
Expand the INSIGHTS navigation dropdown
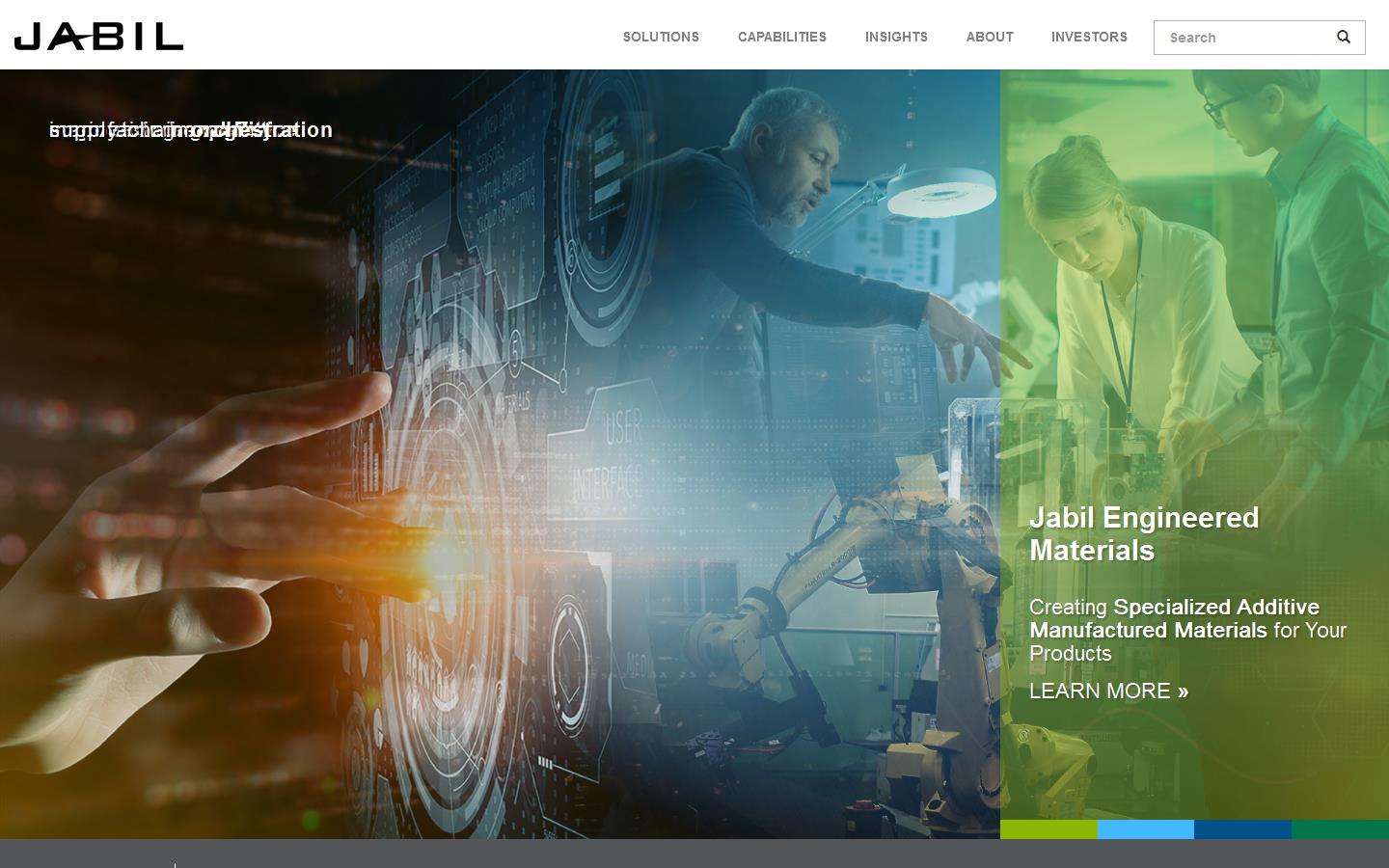(x=896, y=37)
